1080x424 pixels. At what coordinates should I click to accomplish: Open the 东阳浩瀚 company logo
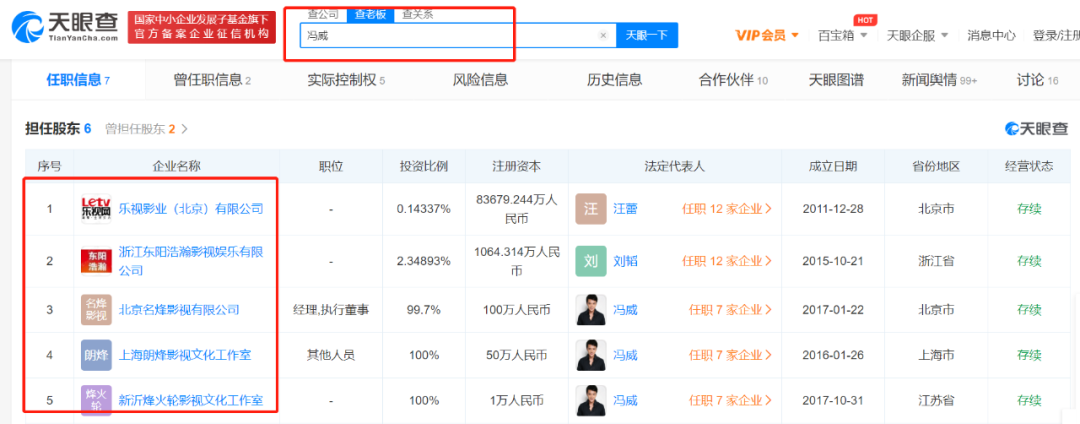pyautogui.click(x=96, y=261)
